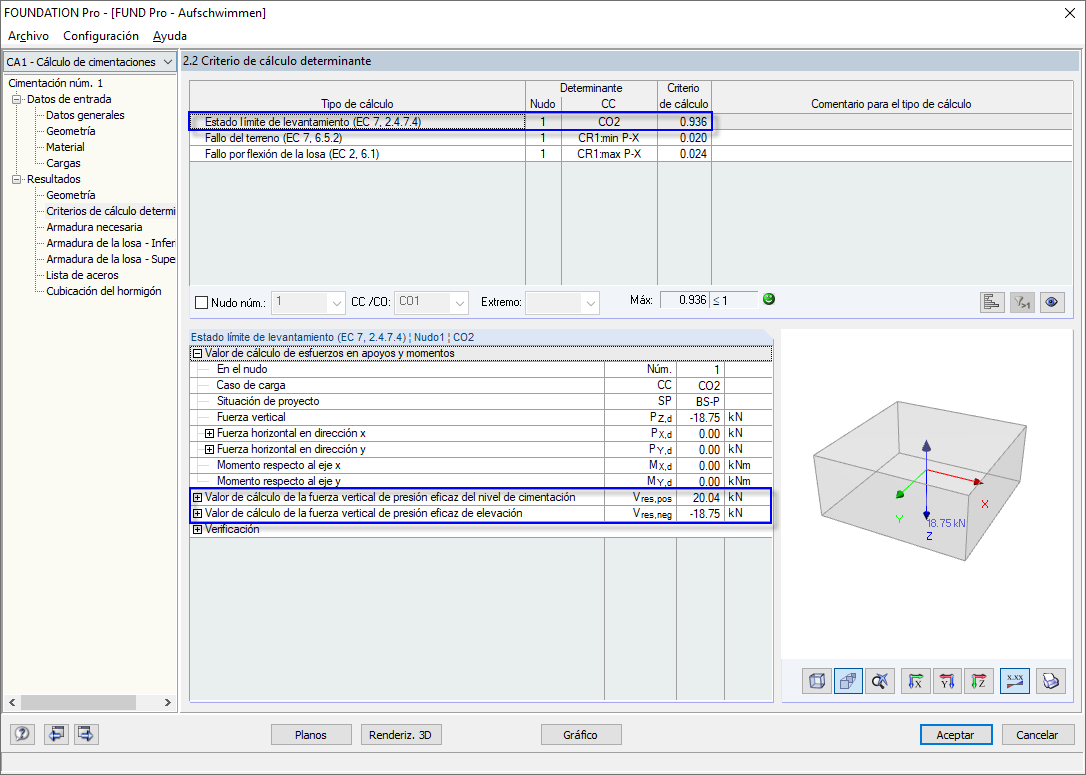1086x775 pixels.
Task: Click the Cancelar button
Action: click(1037, 734)
